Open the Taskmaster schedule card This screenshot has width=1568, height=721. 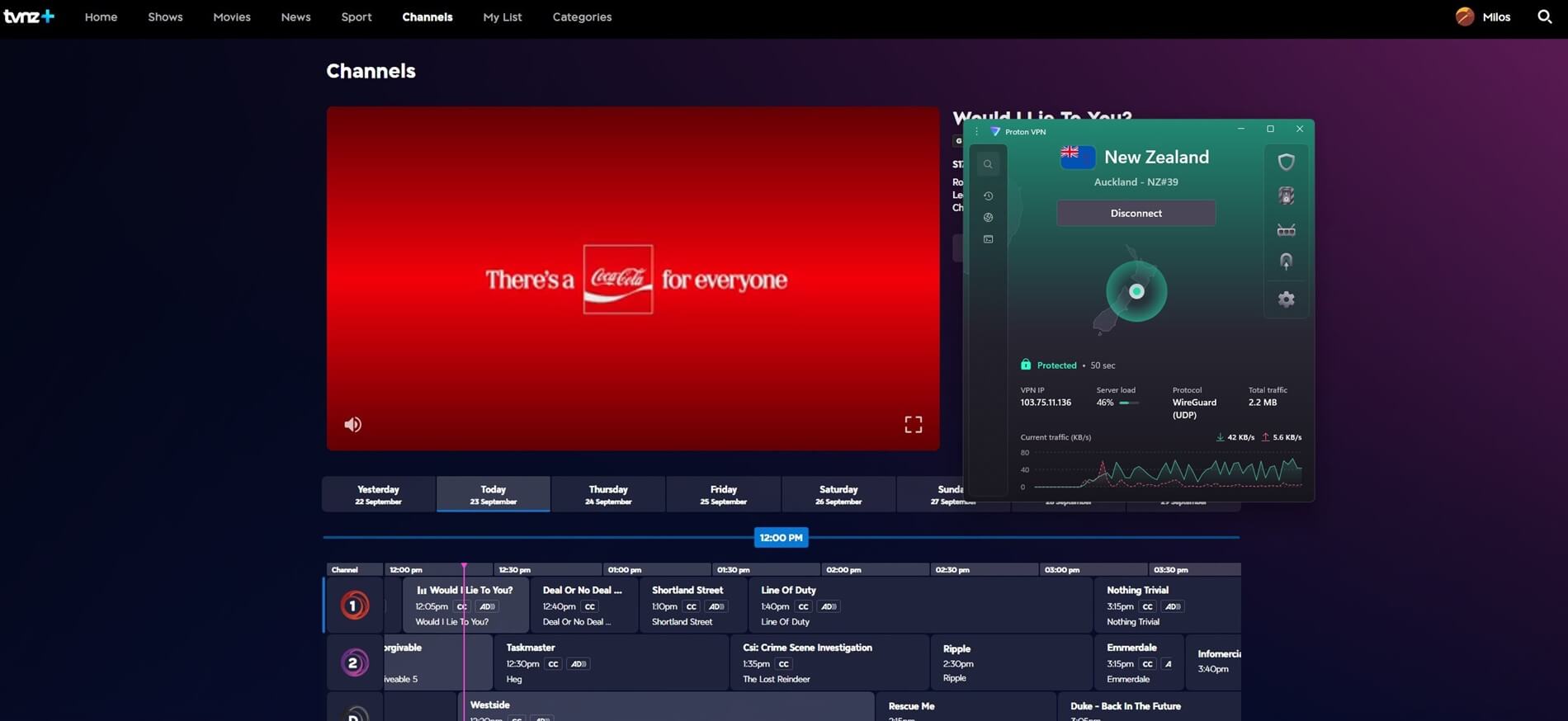(x=612, y=662)
